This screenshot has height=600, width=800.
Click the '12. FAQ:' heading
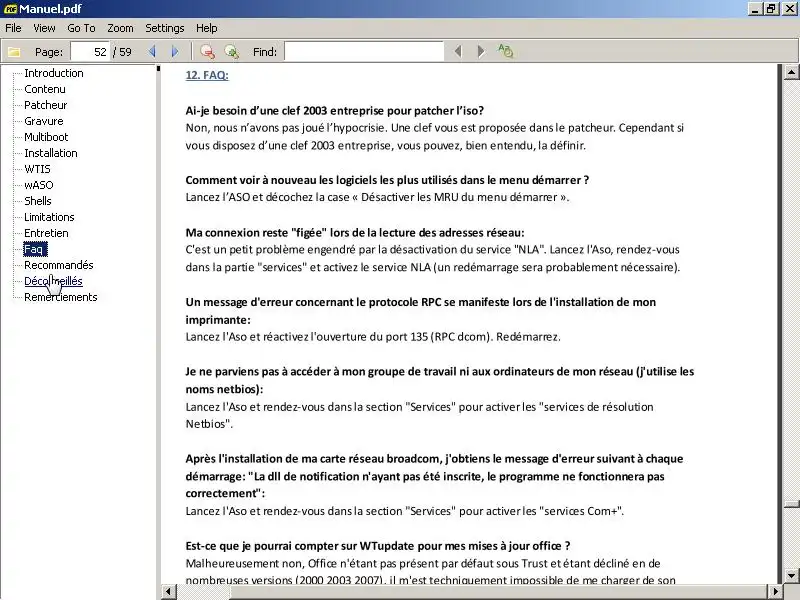click(207, 75)
